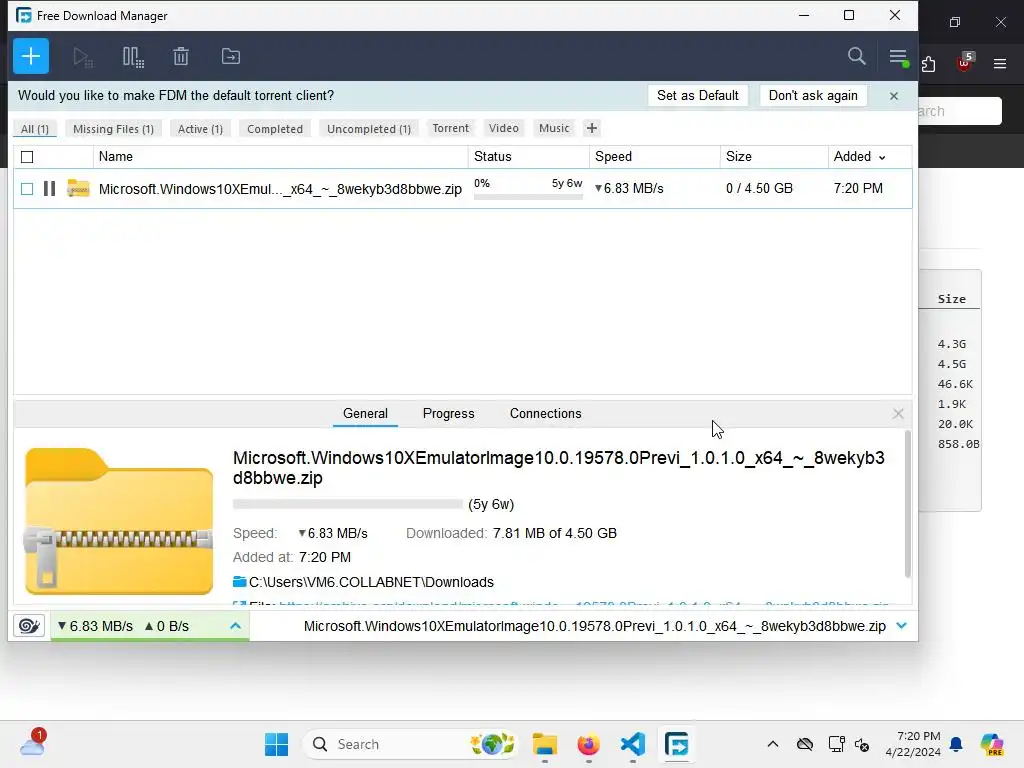Select the Uncompleted (1) filter

coord(369,129)
